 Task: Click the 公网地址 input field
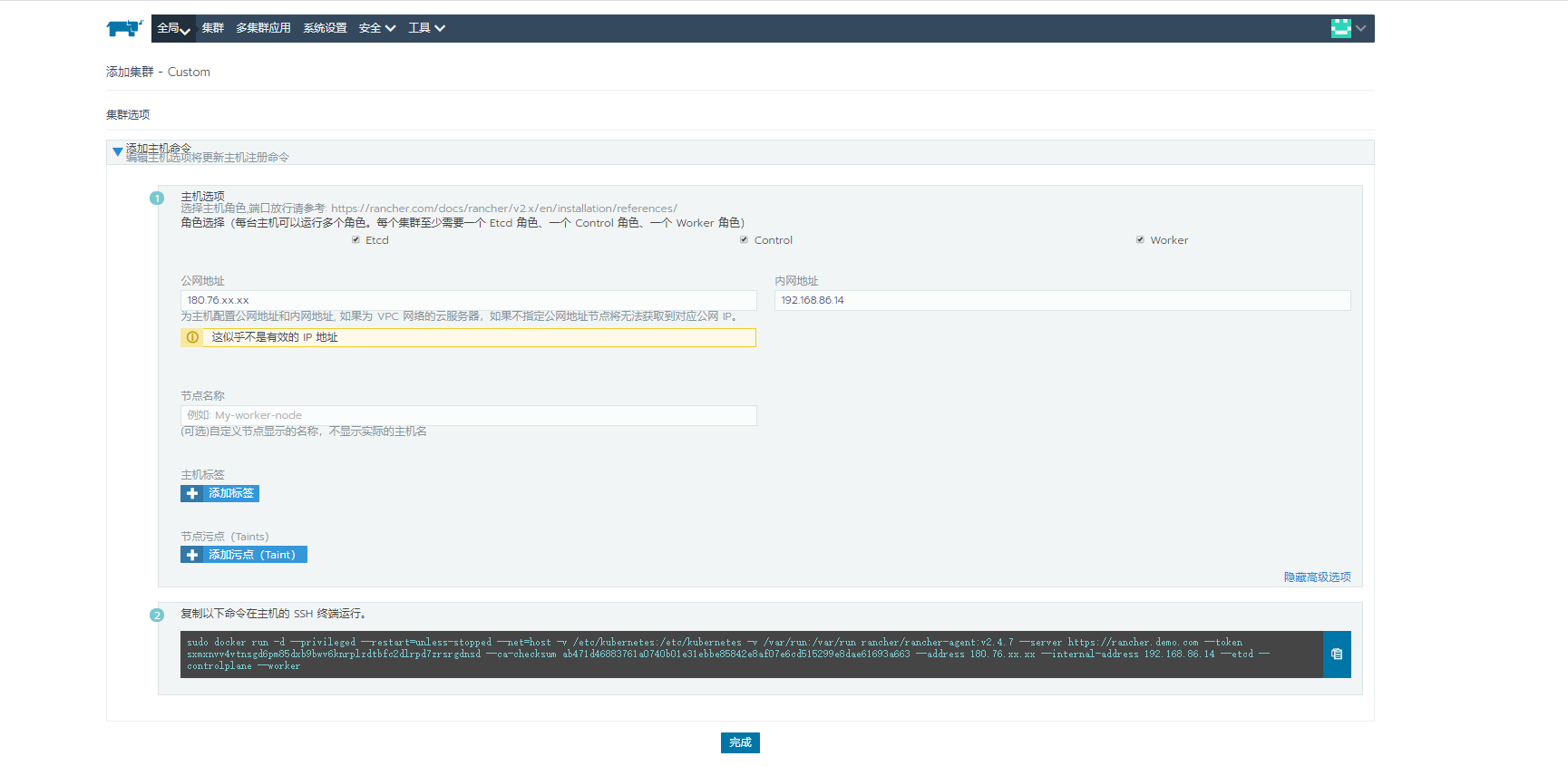(468, 300)
